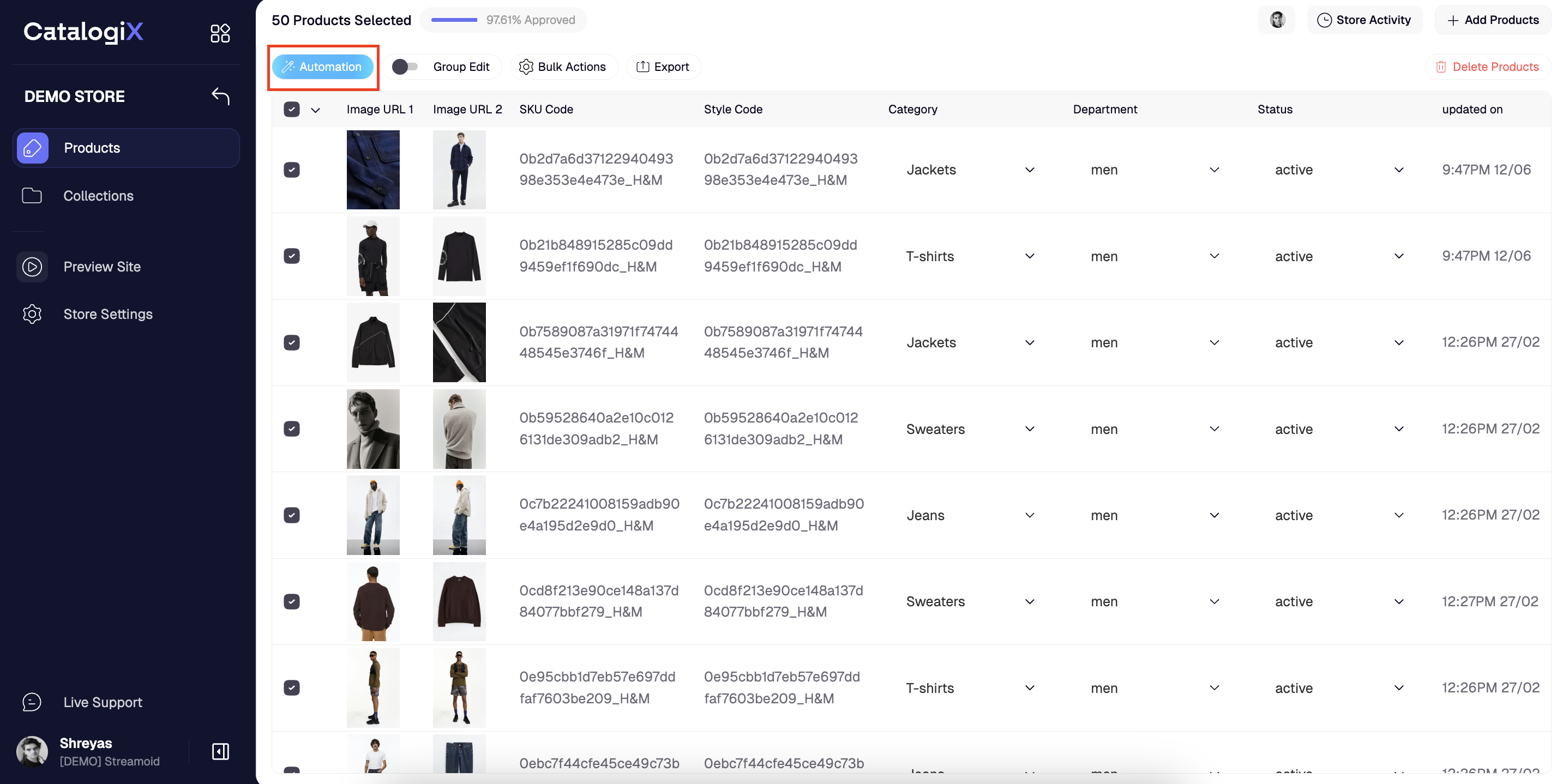Click the user avatar in top bar
The image size is (1563, 784).
[1277, 20]
